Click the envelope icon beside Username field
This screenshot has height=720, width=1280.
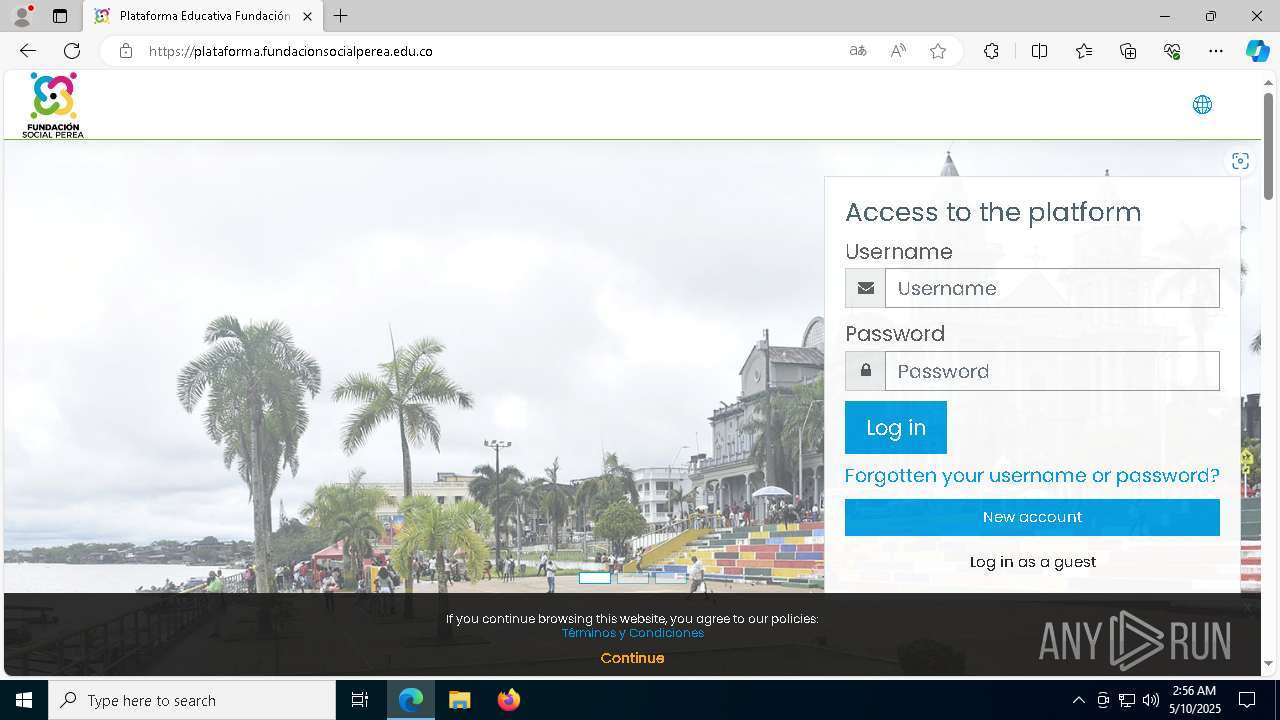(x=866, y=288)
